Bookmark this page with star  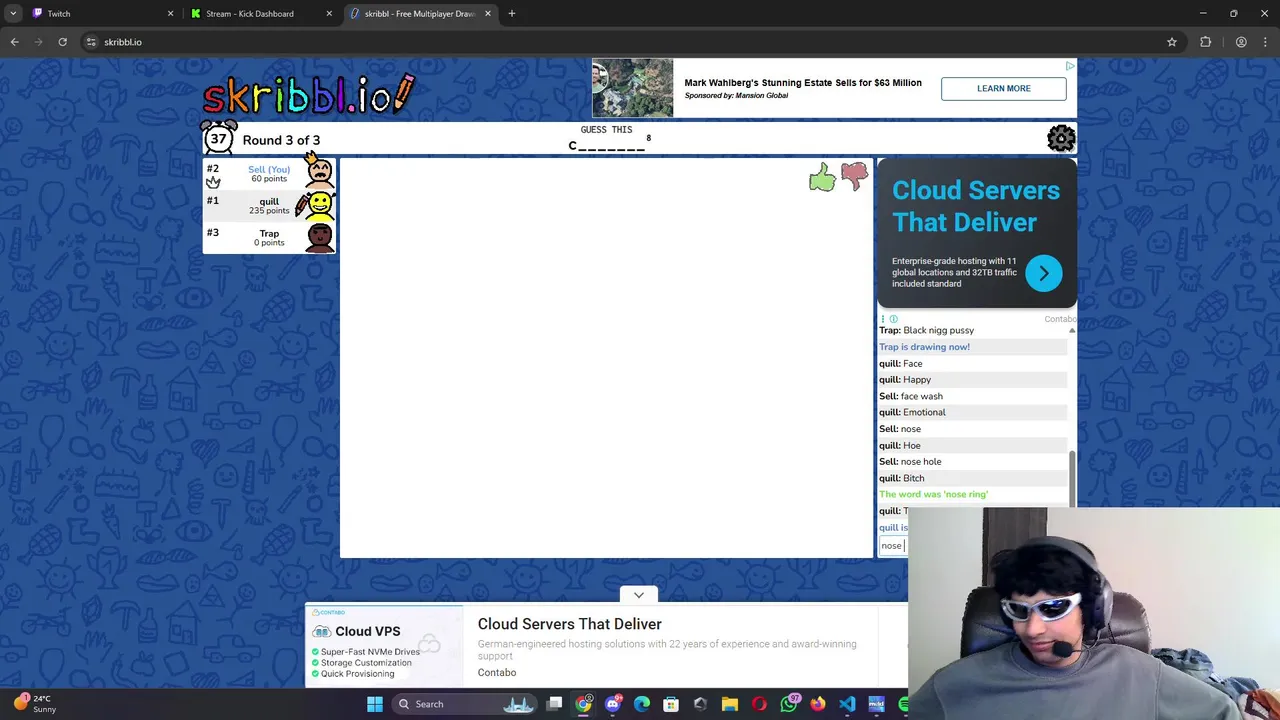pyautogui.click(x=1172, y=42)
